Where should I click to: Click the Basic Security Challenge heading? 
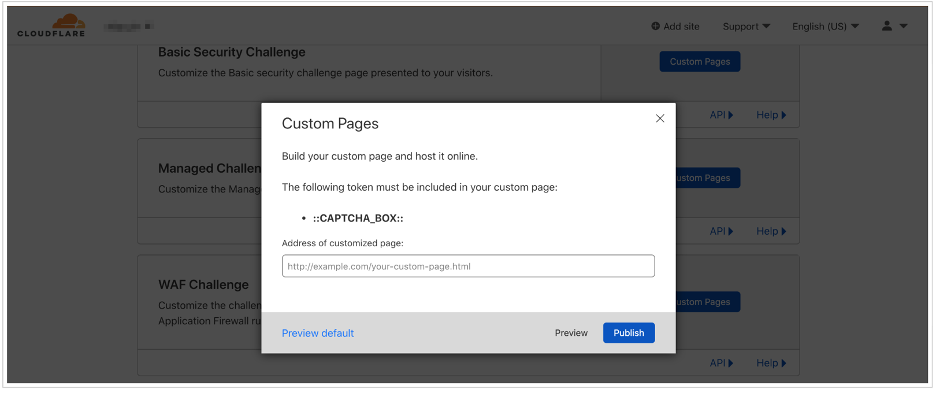(232, 53)
